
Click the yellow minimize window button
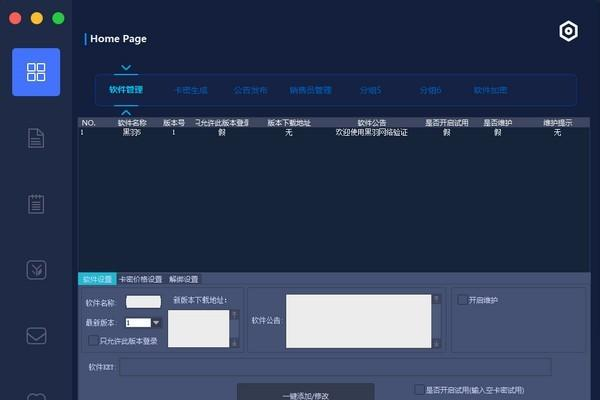[x=37, y=18]
